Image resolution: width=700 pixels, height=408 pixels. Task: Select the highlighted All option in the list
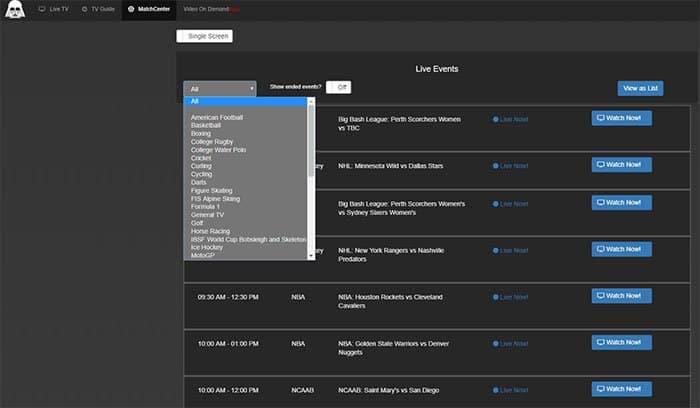tap(245, 101)
